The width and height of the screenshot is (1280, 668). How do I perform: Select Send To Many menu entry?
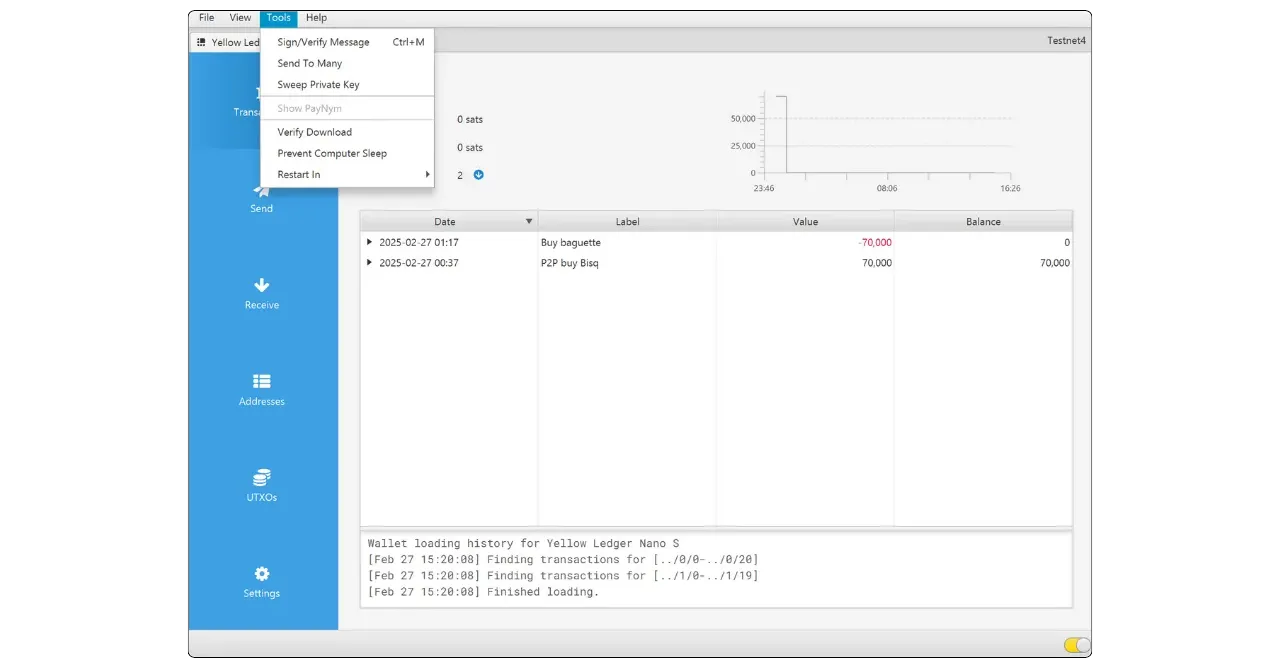(309, 63)
